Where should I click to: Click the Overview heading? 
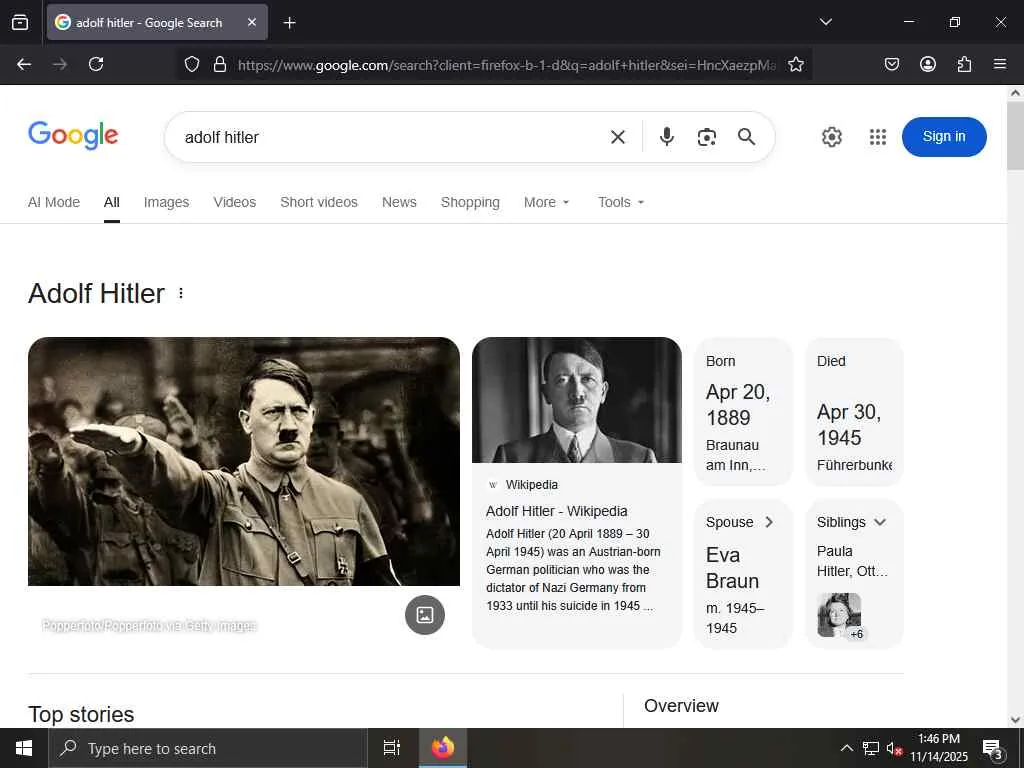coord(681,706)
